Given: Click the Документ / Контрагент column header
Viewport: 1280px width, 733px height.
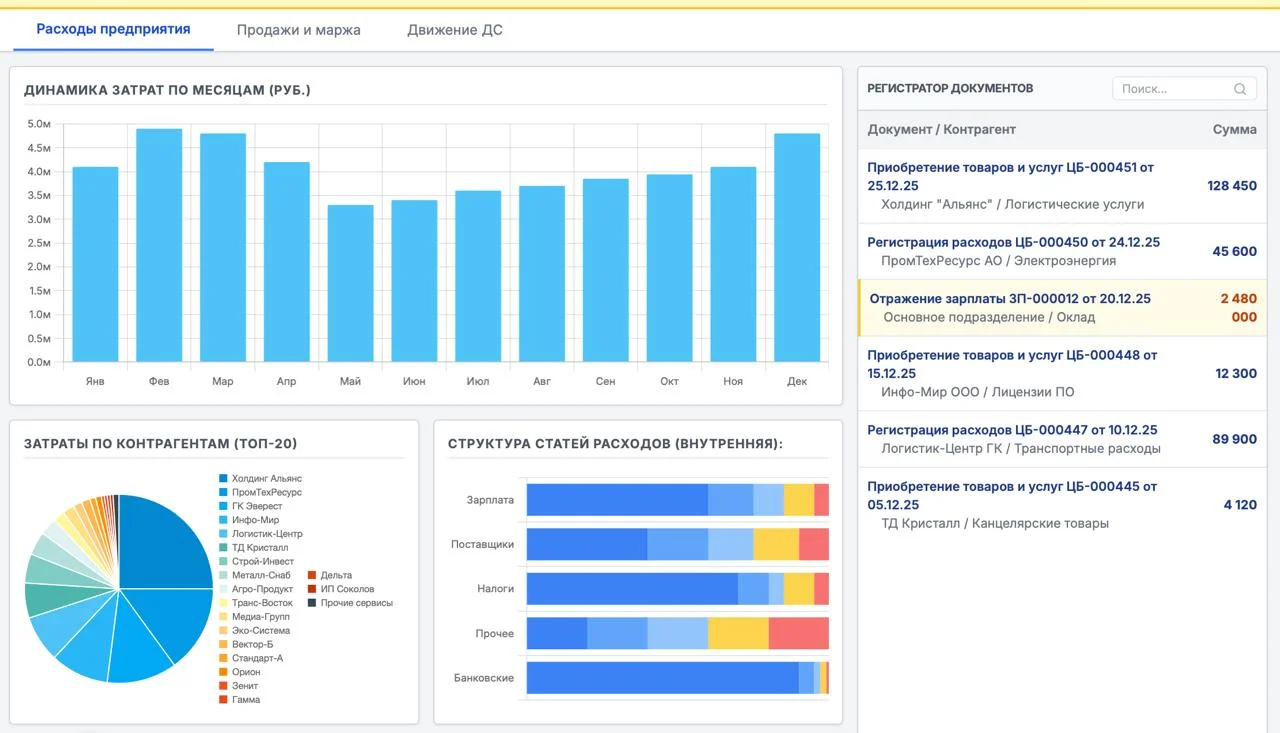Looking at the screenshot, I should 941,129.
